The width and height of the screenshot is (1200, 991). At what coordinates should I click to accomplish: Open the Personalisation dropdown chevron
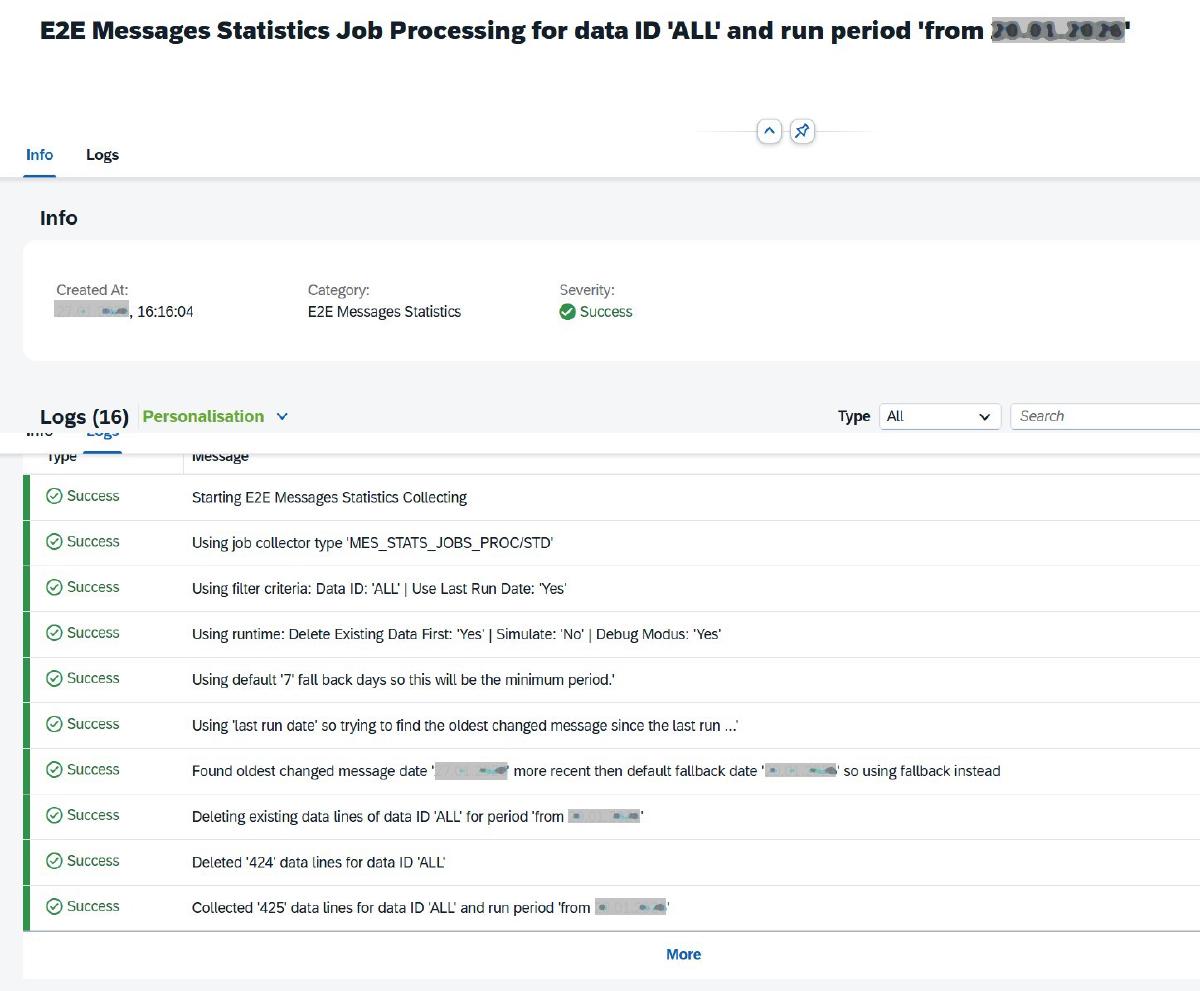pyautogui.click(x=282, y=417)
